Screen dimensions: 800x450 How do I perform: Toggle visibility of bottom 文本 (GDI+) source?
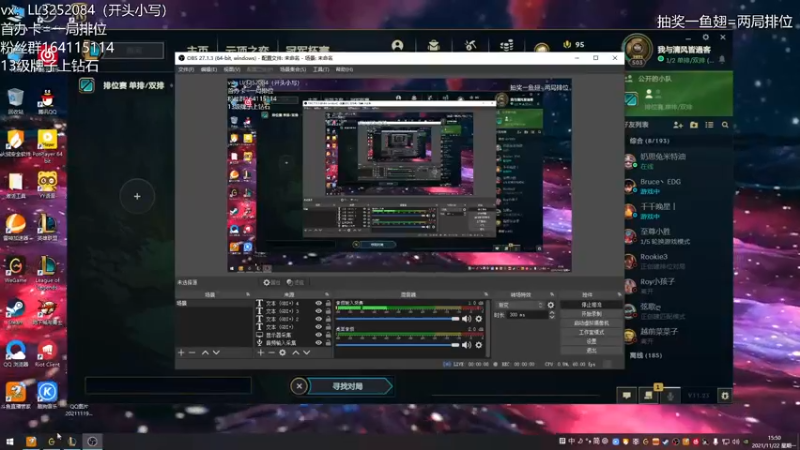(318, 327)
